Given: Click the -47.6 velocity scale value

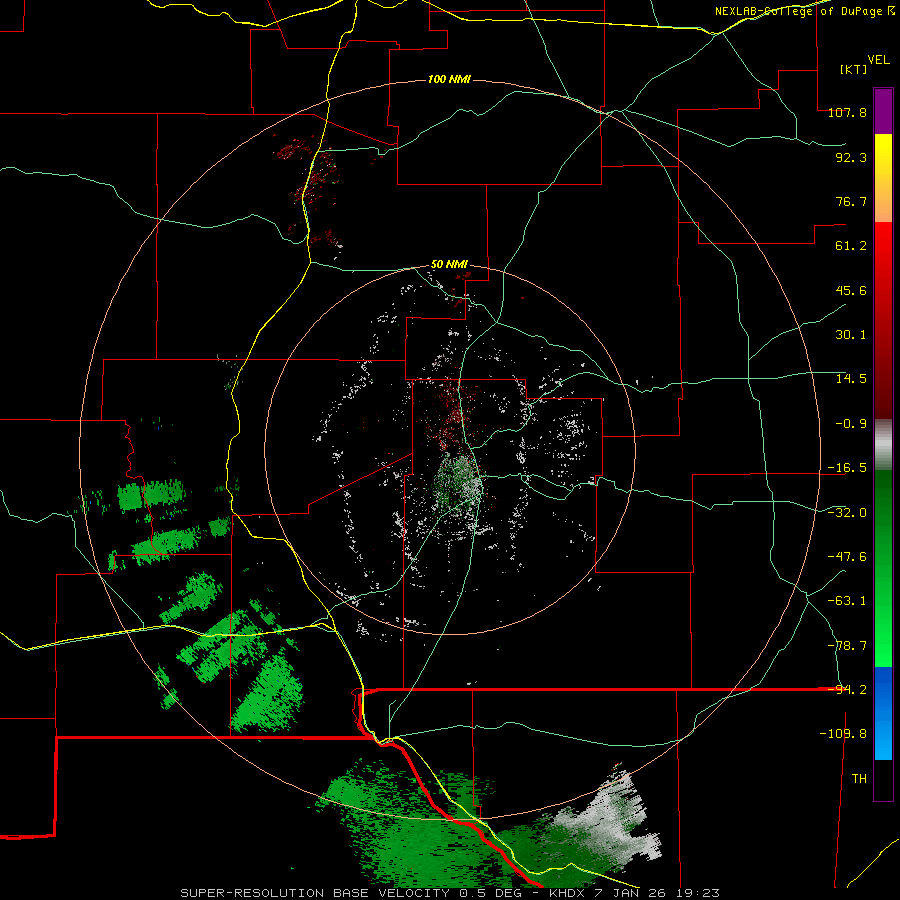Looking at the screenshot, I should tap(847, 556).
